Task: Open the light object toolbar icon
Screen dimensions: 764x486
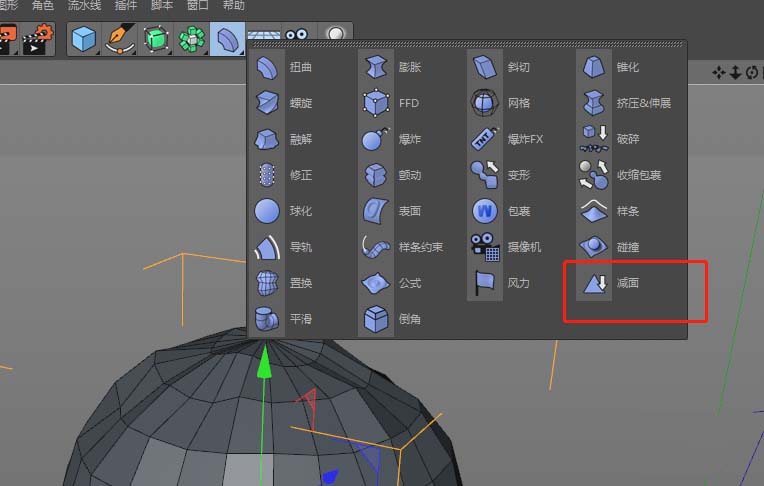Action: point(335,34)
